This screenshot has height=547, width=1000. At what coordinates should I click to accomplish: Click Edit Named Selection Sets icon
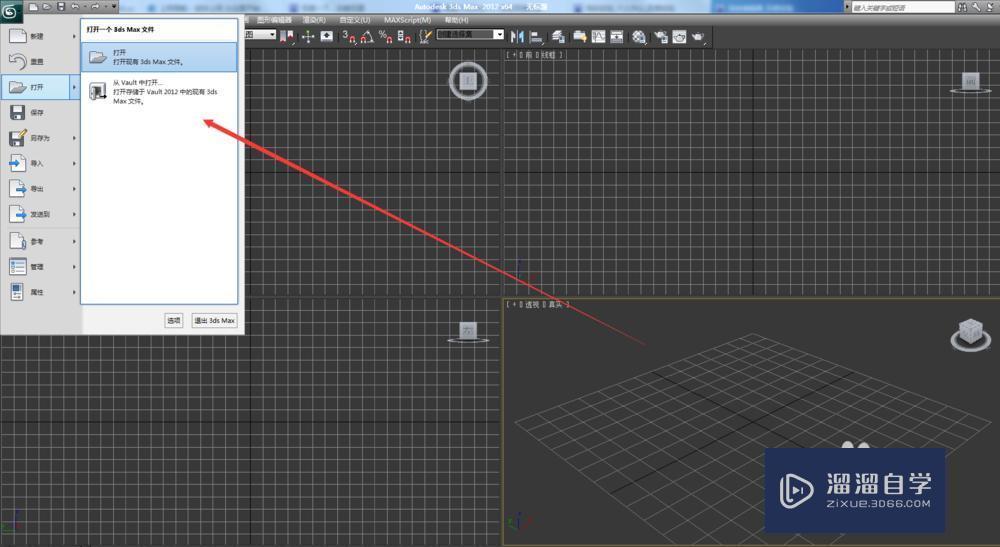(x=425, y=36)
